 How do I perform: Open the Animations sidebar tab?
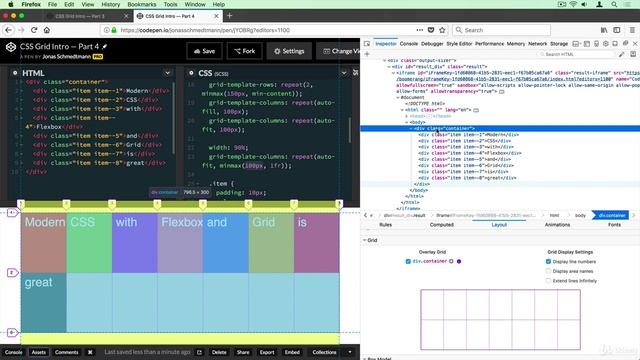coord(557,225)
